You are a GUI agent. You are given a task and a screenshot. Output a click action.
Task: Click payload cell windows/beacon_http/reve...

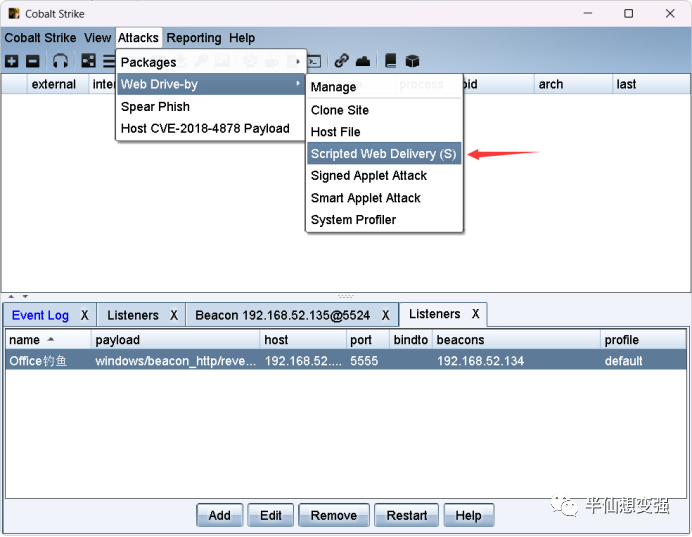176,361
